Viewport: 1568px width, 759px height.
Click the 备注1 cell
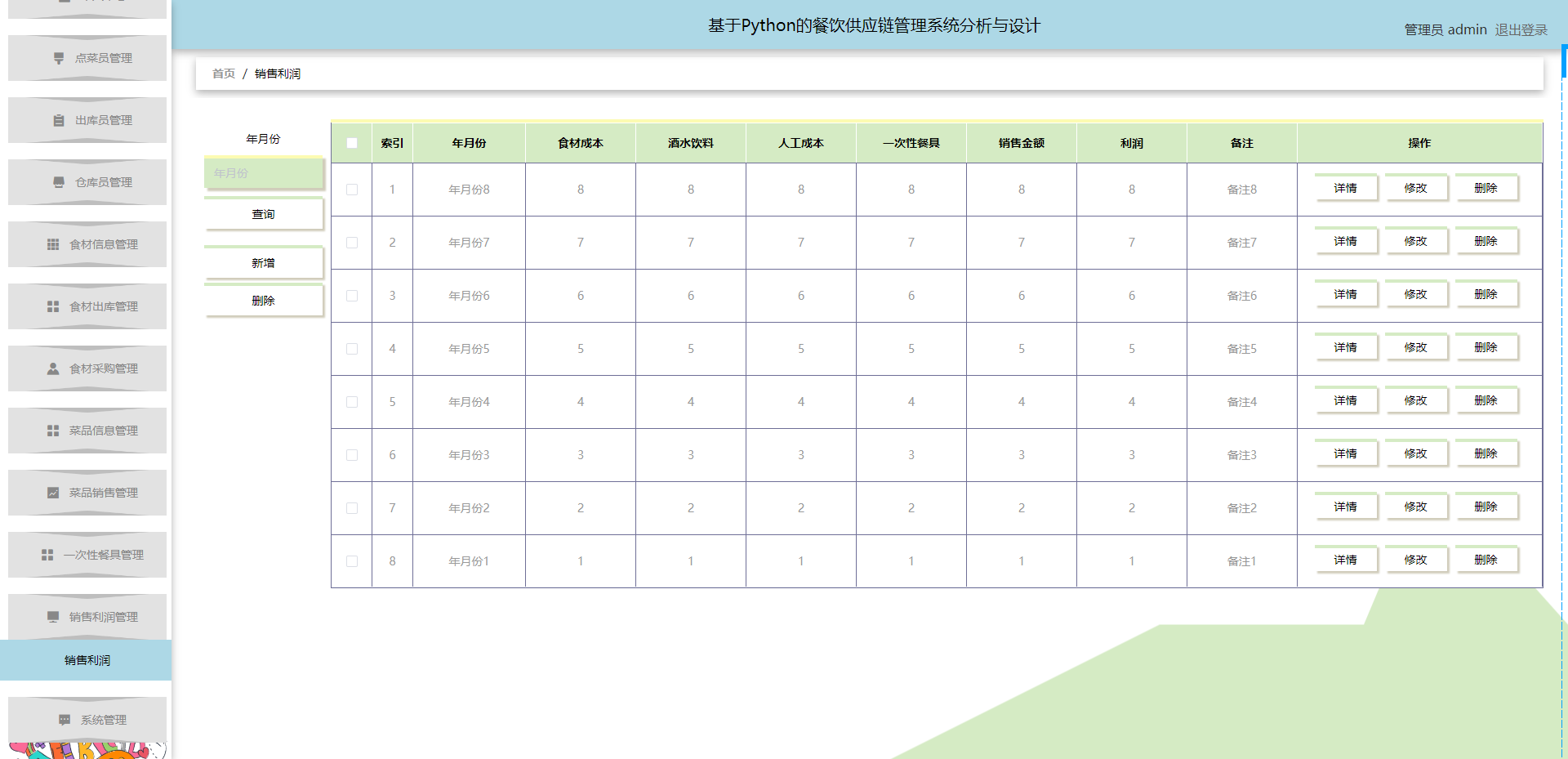[x=1242, y=561]
